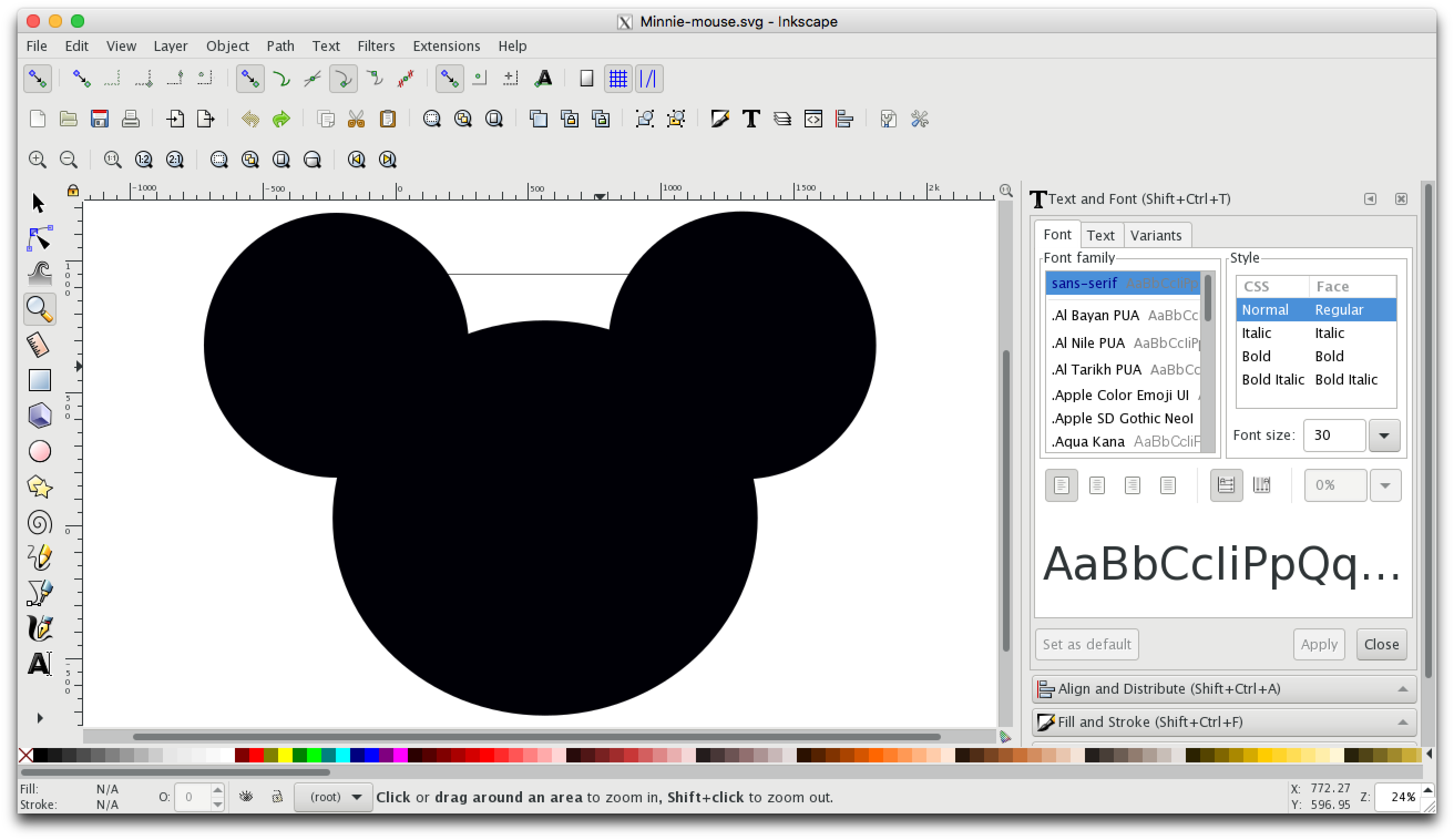
Task: Click the Paste clipboard icon
Action: tap(387, 119)
